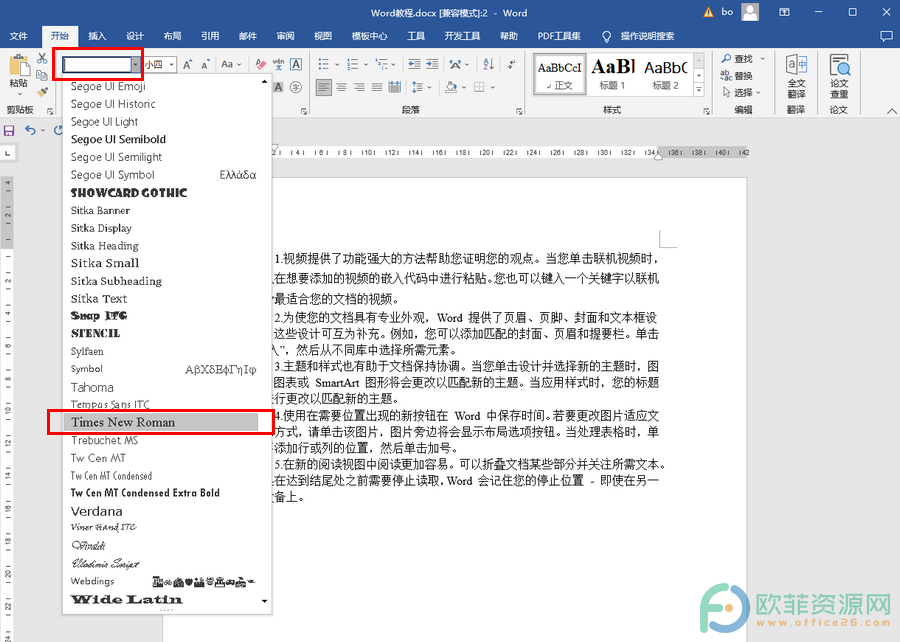Increase paragraph indent
The height and width of the screenshot is (642, 900).
432,64
